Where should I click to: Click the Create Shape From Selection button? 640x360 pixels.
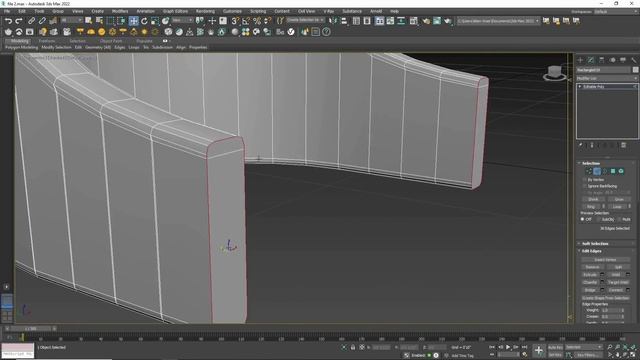click(605, 298)
